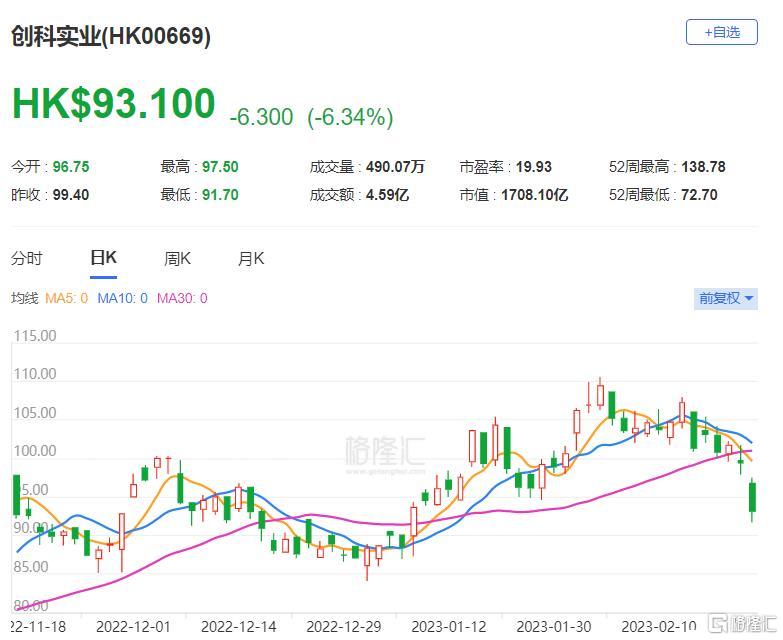The width and height of the screenshot is (783, 640).
Task: Click the 2023-01-12 date axis label
Action: tap(449, 627)
